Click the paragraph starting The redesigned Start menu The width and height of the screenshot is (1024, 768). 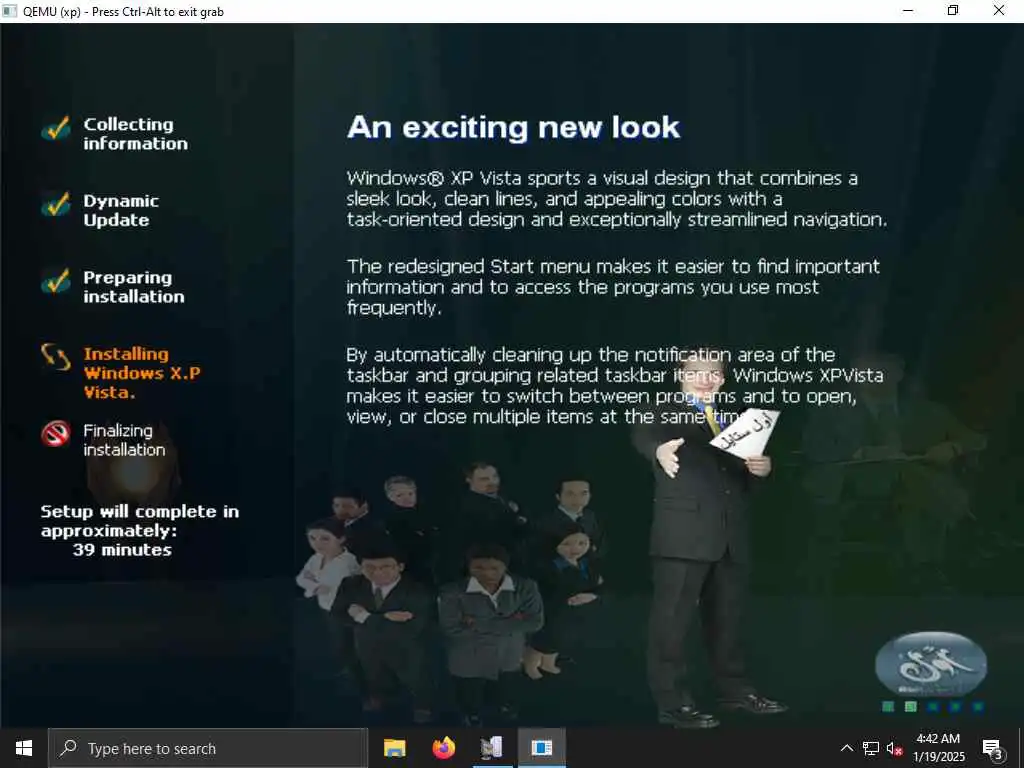[613, 287]
